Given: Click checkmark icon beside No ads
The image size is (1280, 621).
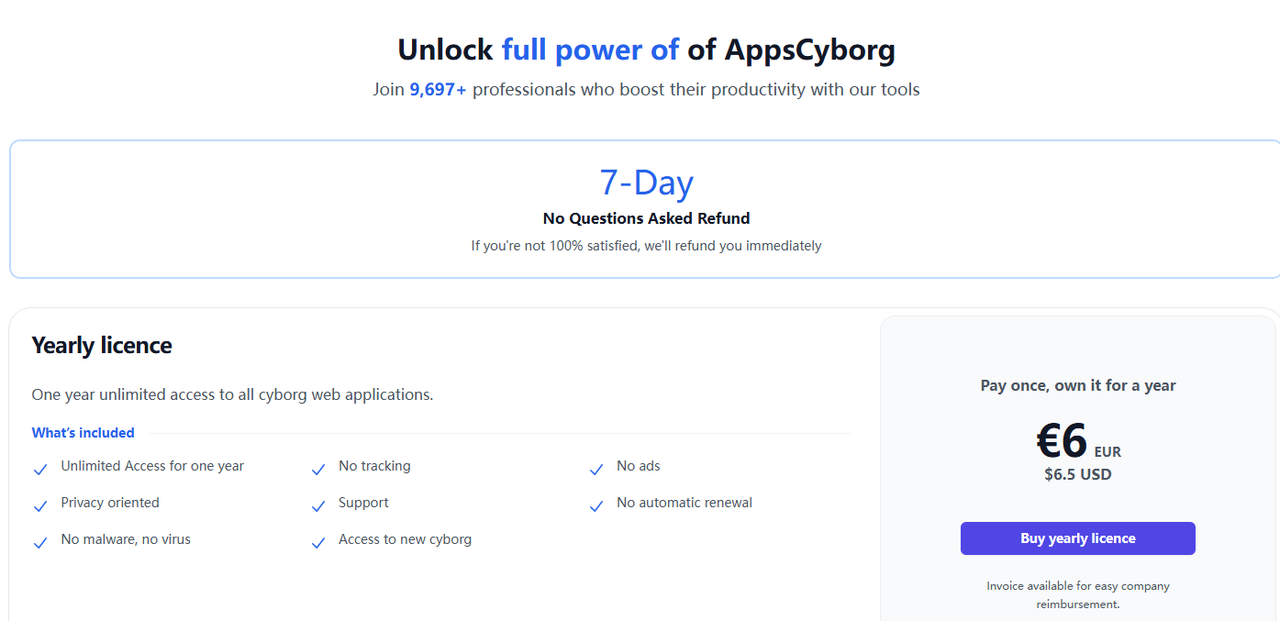Looking at the screenshot, I should (596, 469).
